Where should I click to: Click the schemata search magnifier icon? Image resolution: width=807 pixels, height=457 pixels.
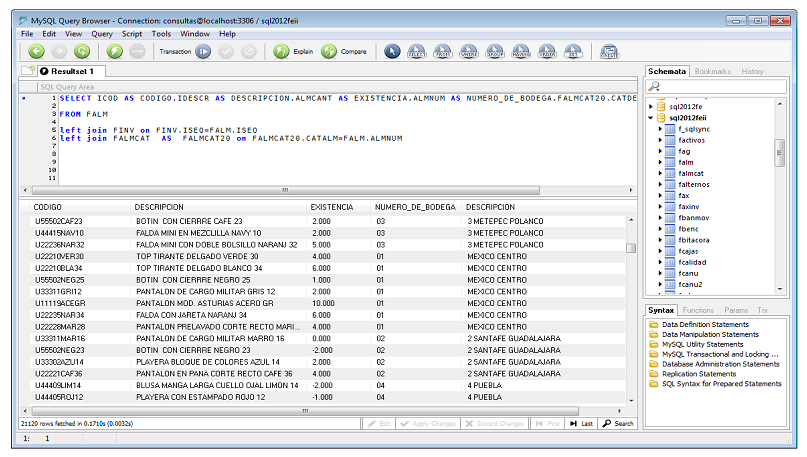click(x=654, y=86)
